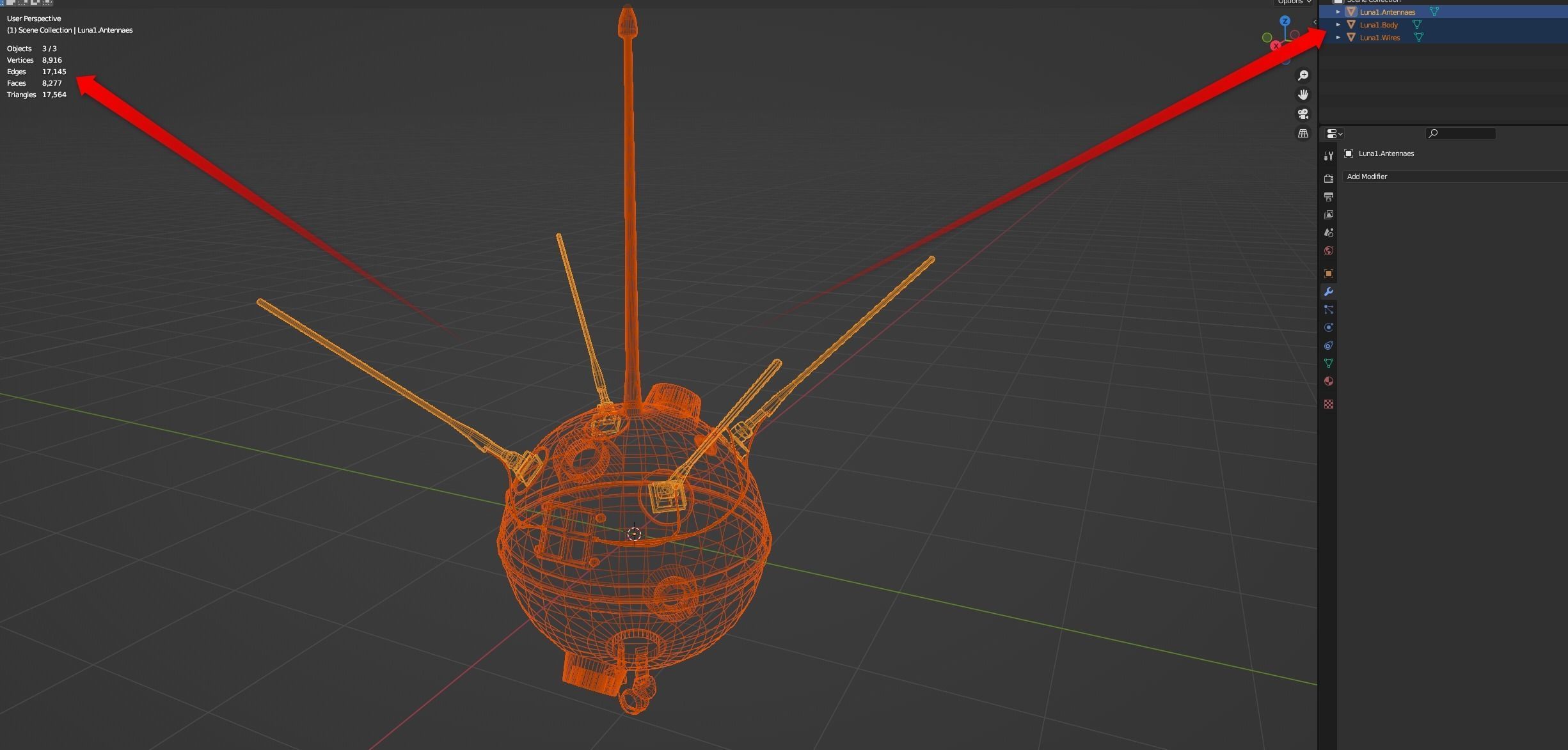1568x750 pixels.
Task: Expand the Luna1.Wires tree item
Action: [x=1338, y=38]
